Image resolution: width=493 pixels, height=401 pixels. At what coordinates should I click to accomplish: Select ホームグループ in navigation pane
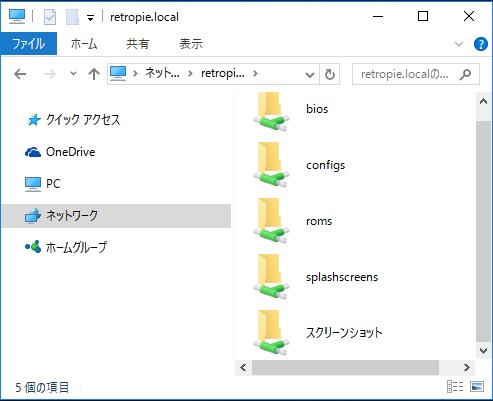(x=116, y=247)
